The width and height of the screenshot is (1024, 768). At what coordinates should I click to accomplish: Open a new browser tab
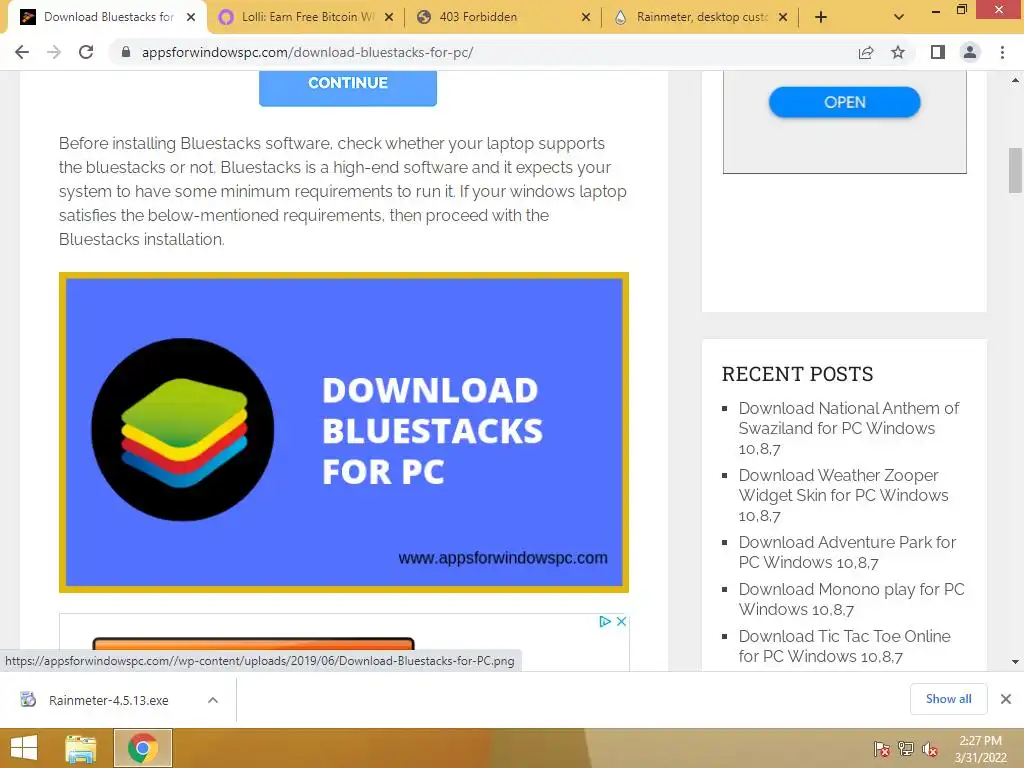(x=821, y=18)
